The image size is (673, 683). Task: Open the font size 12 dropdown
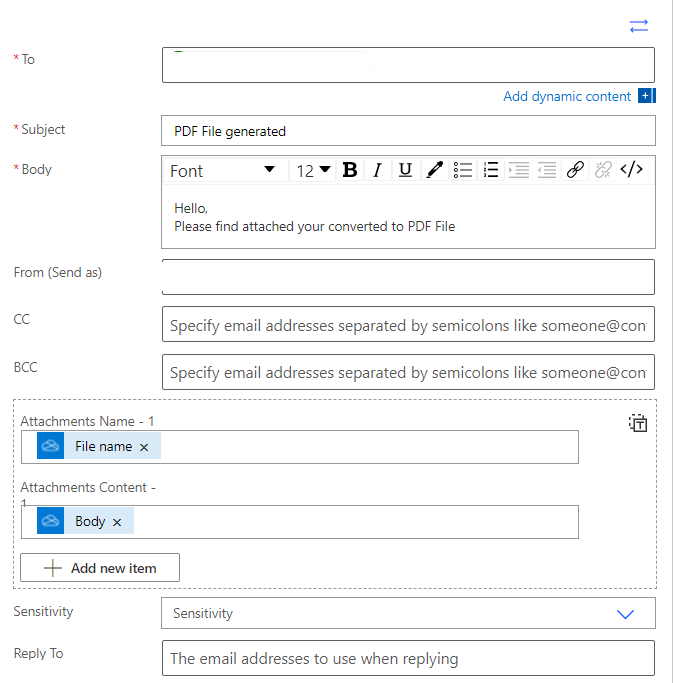tap(313, 170)
